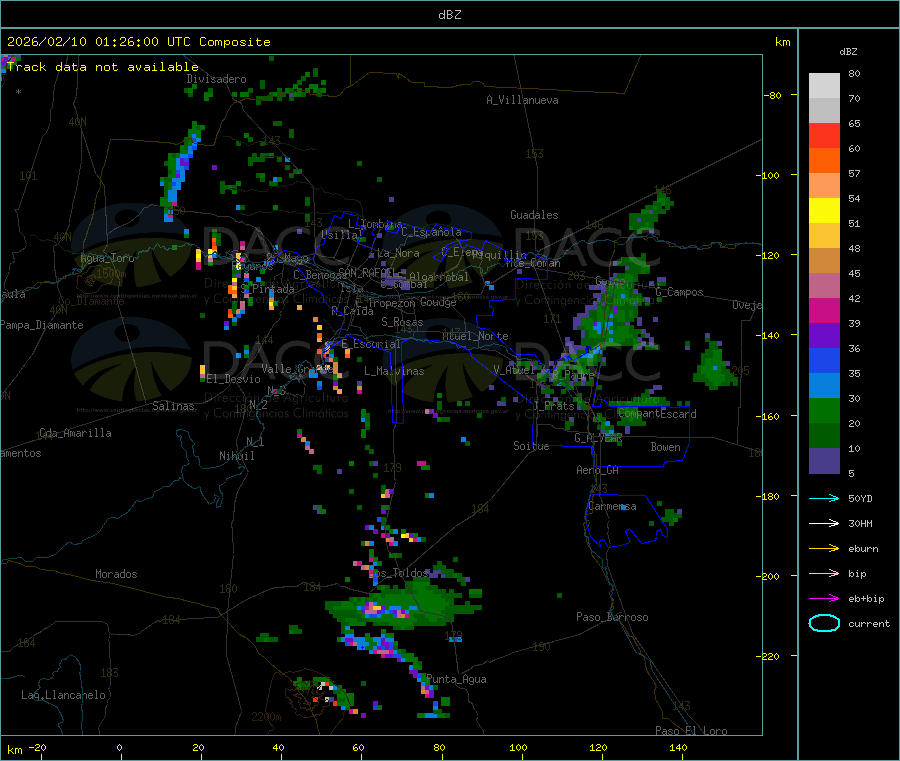Viewport: 900px width, 761px height.
Task: Click the 140 km tick on bottom axis
Action: pos(678,747)
